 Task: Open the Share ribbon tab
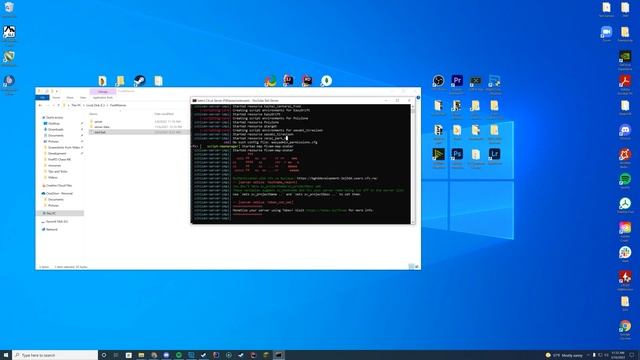pyautogui.click(x=70, y=98)
